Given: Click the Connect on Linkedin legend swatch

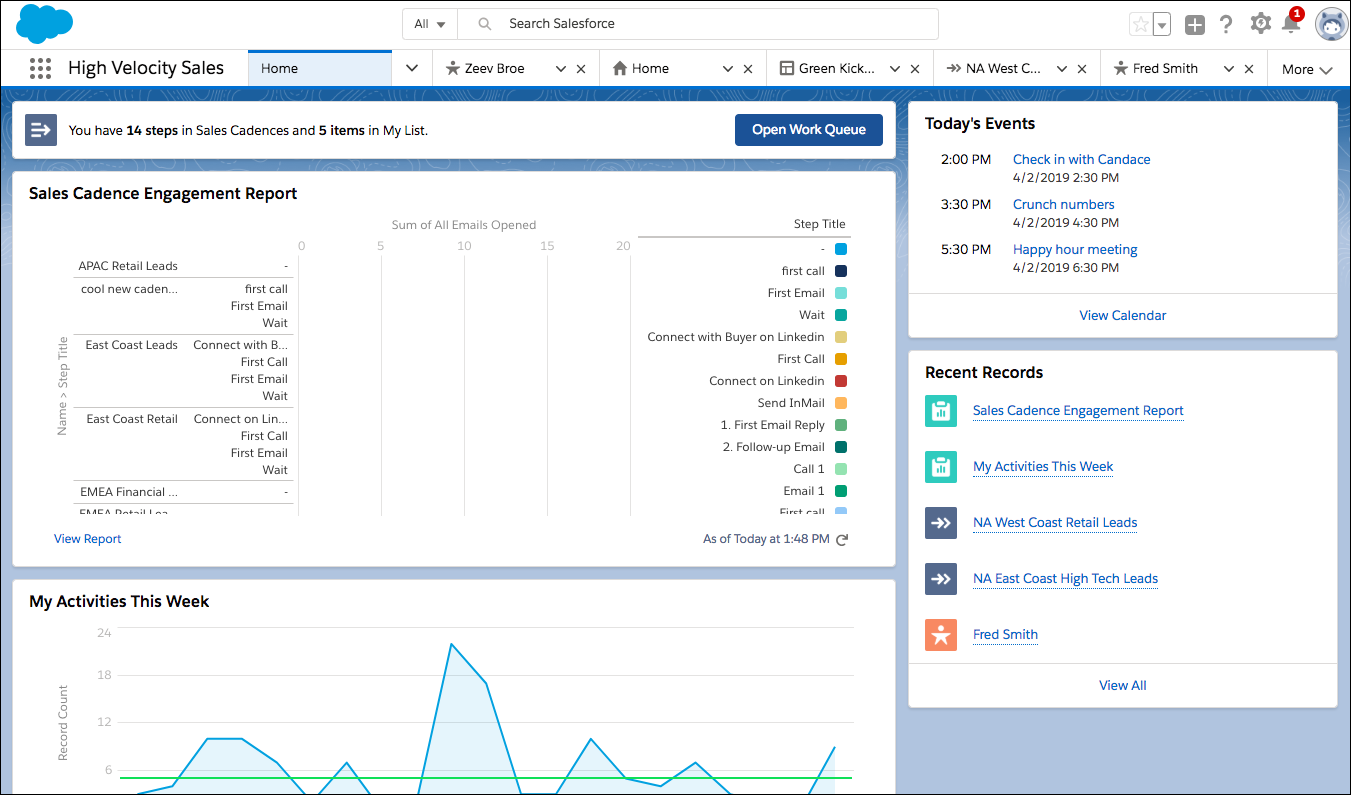Looking at the screenshot, I should 841,381.
